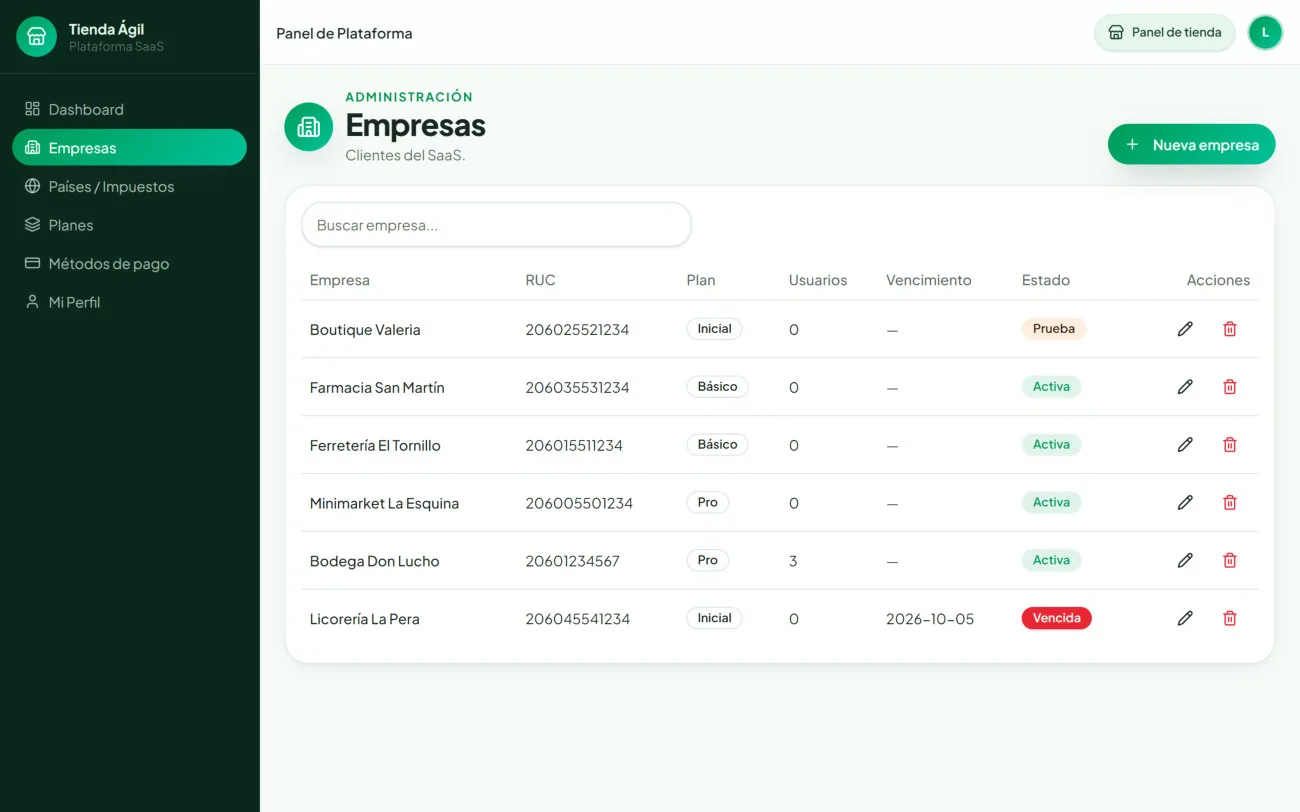Open the editor for Ferretería El Tornillo
Screen dimensions: 1300x812
[x=1185, y=445]
